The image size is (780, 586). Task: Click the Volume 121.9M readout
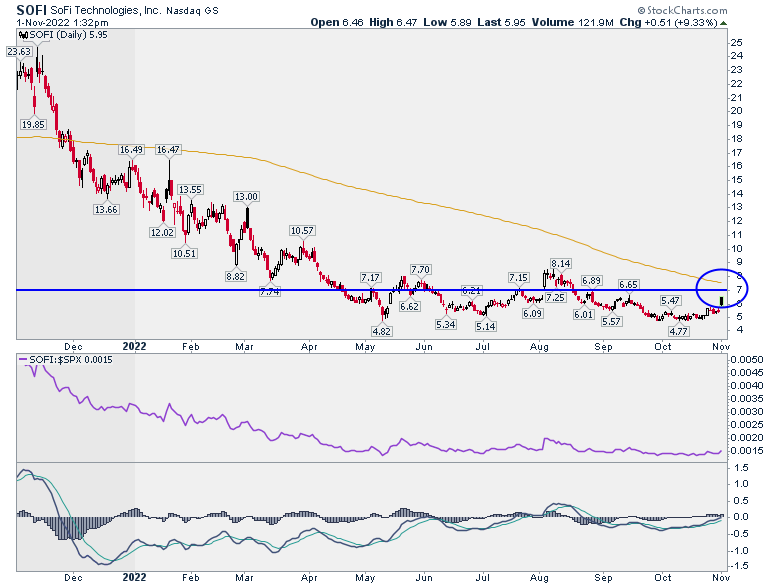pyautogui.click(x=572, y=22)
